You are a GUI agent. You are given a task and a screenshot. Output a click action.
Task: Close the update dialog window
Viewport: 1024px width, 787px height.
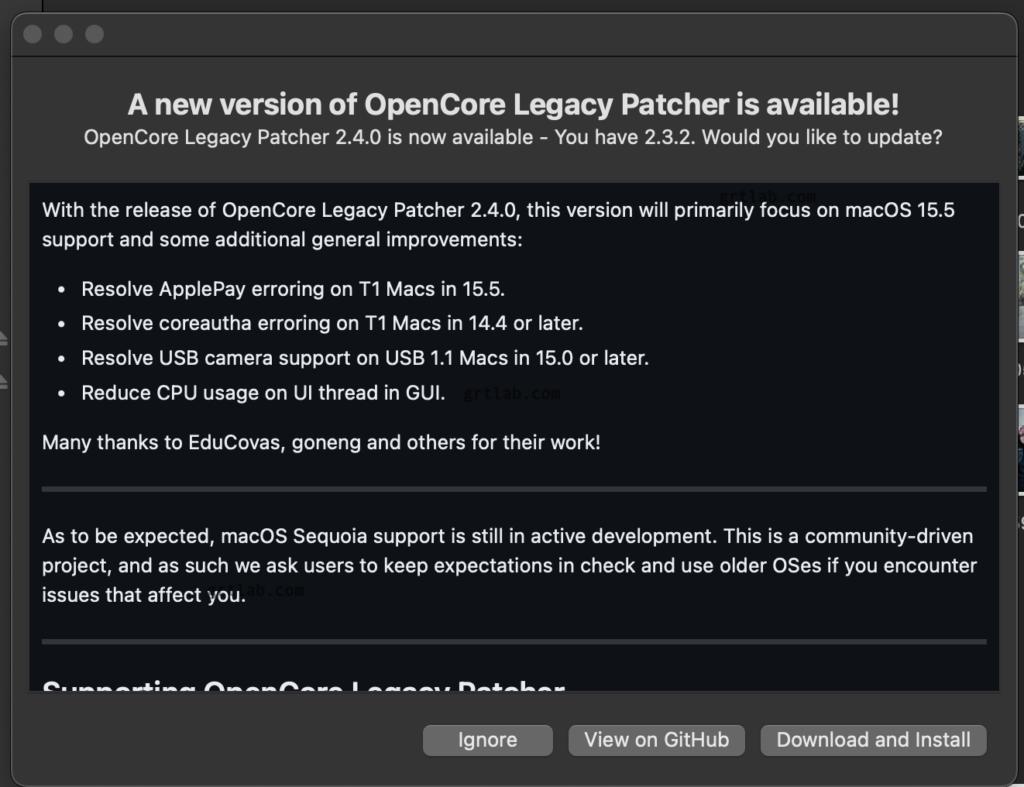(x=33, y=34)
